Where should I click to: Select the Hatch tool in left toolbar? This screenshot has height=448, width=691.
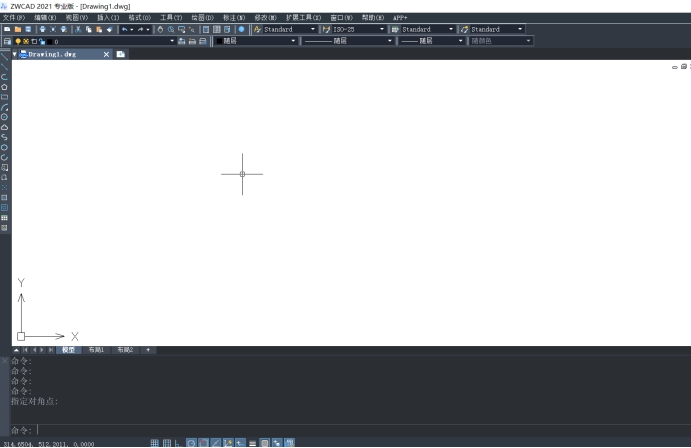point(4,198)
